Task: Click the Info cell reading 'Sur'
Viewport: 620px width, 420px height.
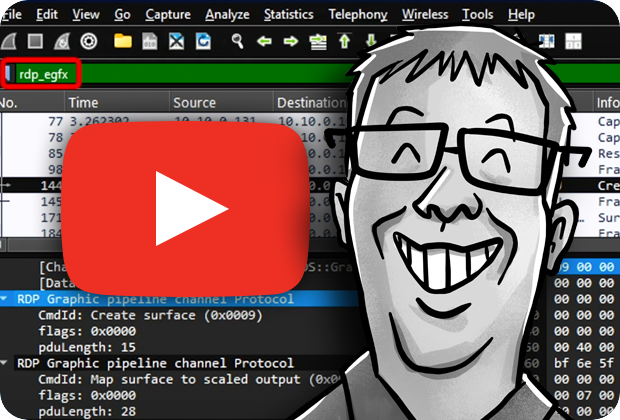Action: point(608,218)
